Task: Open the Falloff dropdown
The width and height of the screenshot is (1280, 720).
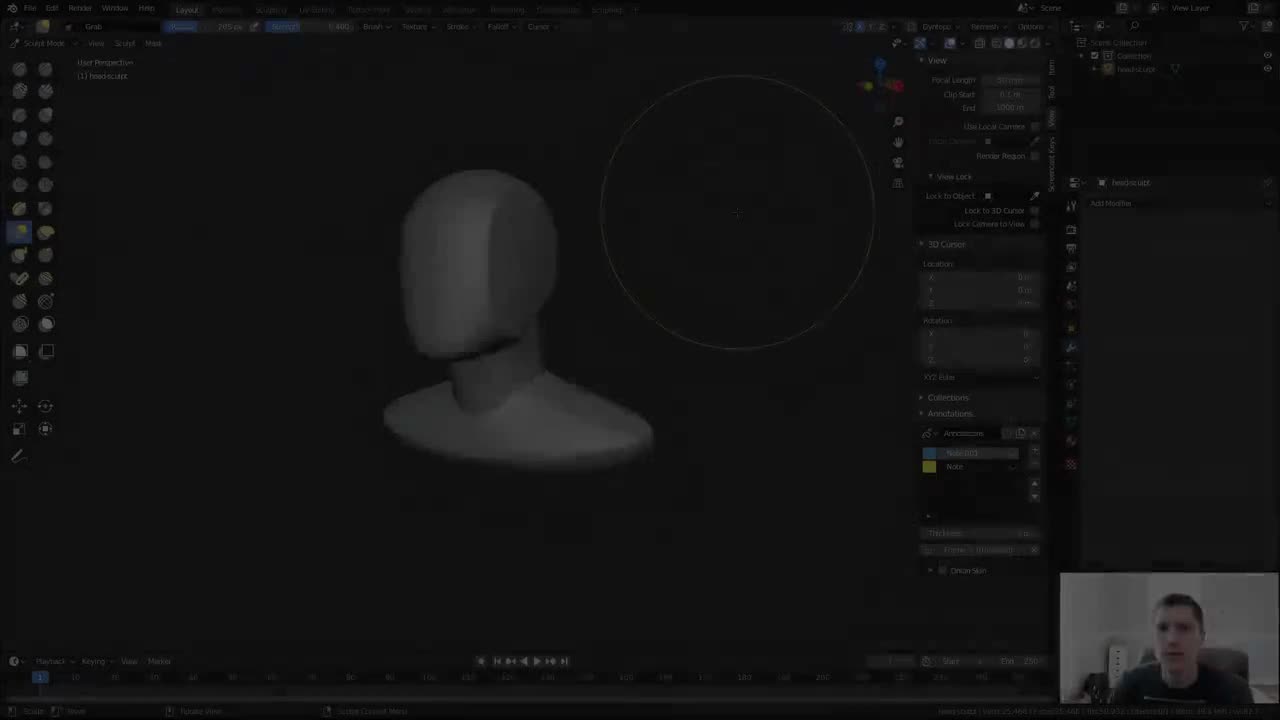Action: [x=500, y=27]
